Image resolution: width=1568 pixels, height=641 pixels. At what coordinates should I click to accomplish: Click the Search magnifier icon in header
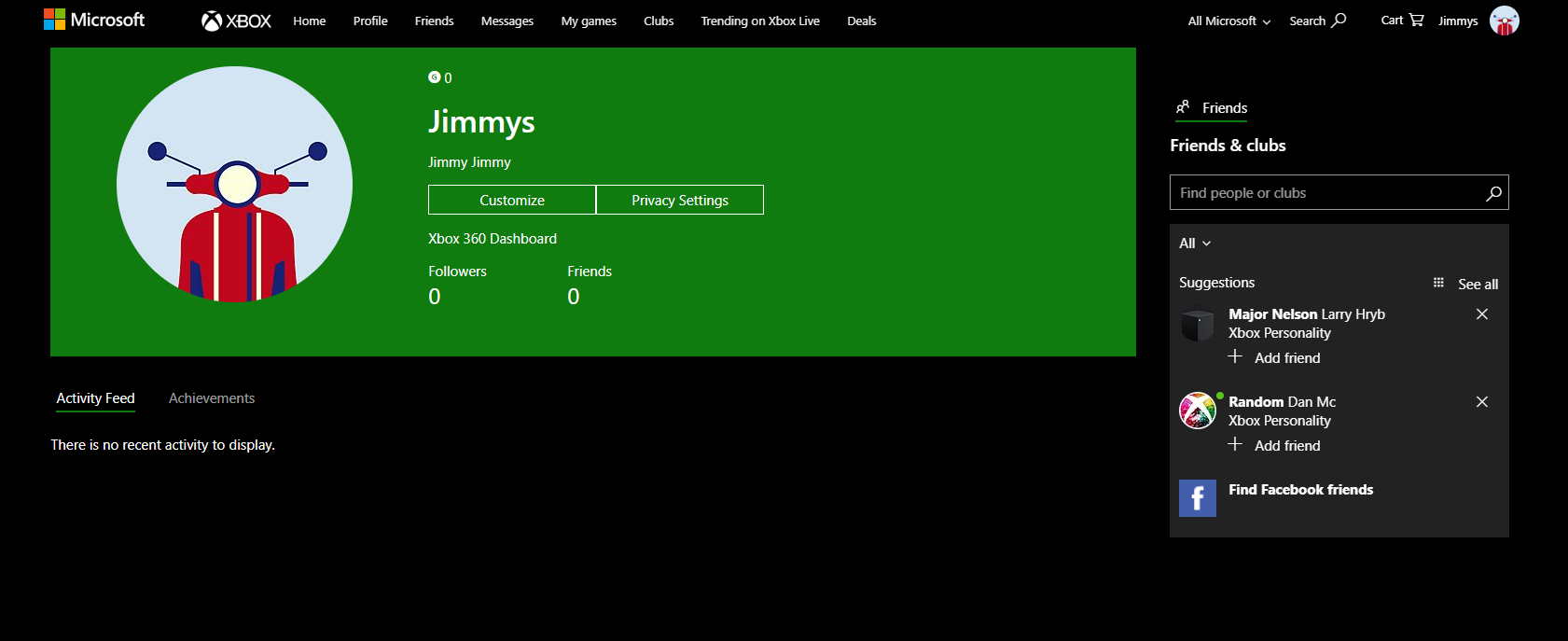(x=1339, y=20)
